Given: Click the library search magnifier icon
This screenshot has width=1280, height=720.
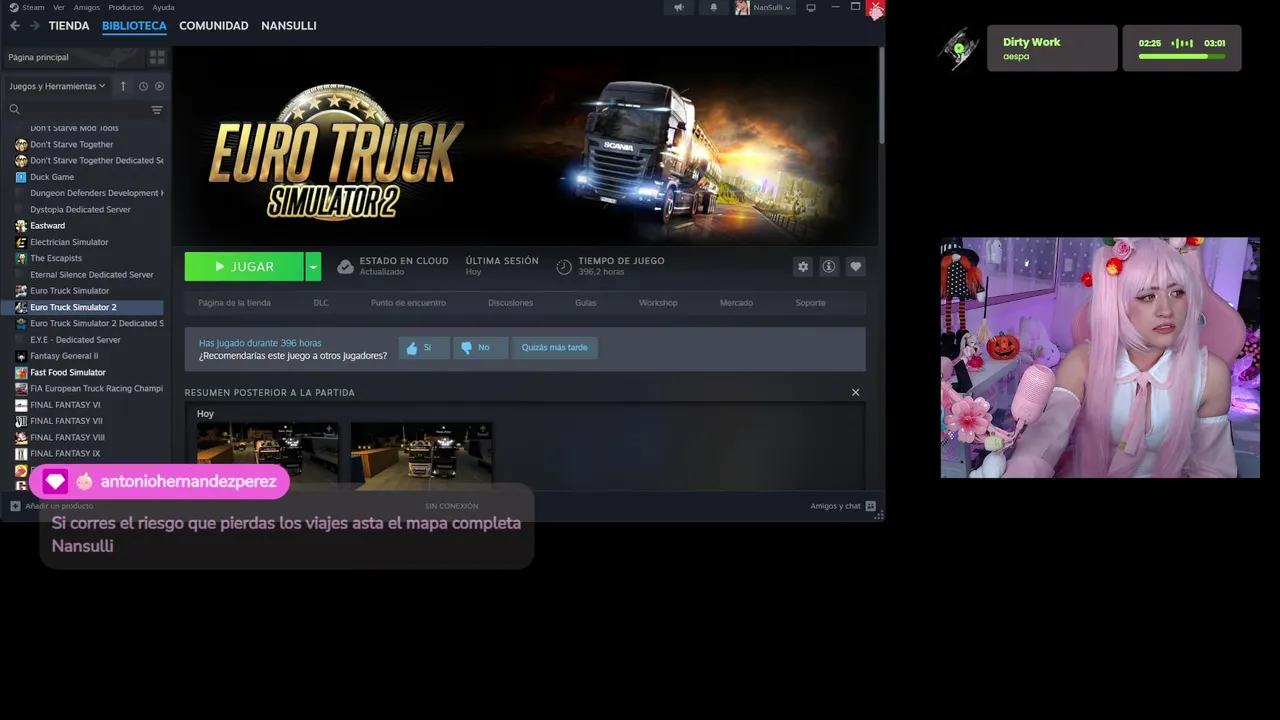Looking at the screenshot, I should click(x=14, y=110).
